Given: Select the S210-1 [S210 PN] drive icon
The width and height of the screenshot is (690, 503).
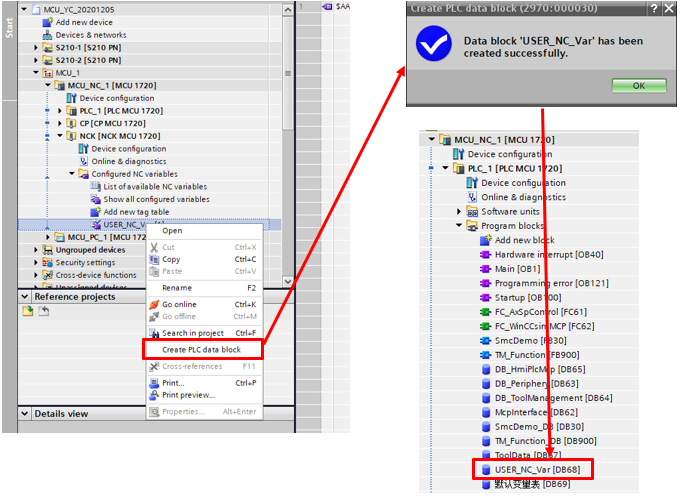Looking at the screenshot, I should pyautogui.click(x=48, y=48).
